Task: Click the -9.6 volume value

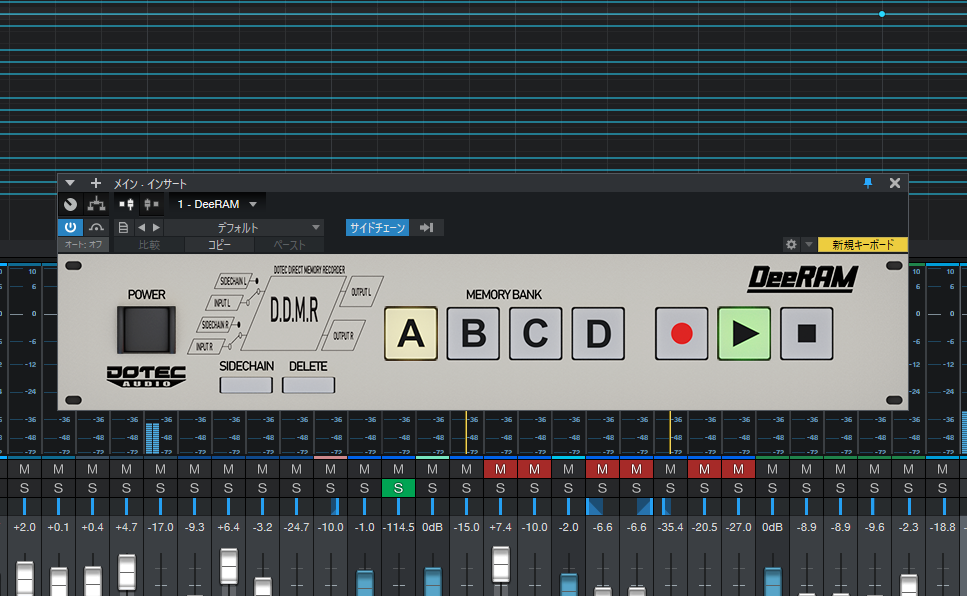Action: [874, 528]
